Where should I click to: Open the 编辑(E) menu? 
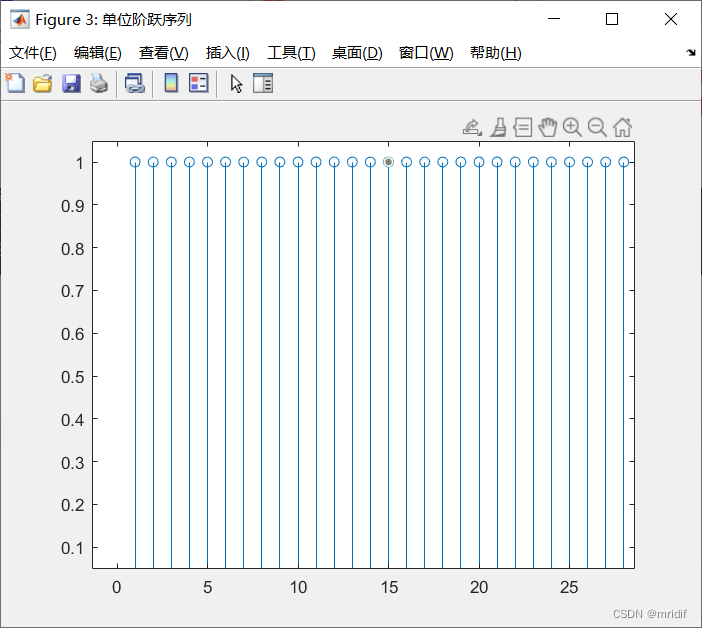98,53
